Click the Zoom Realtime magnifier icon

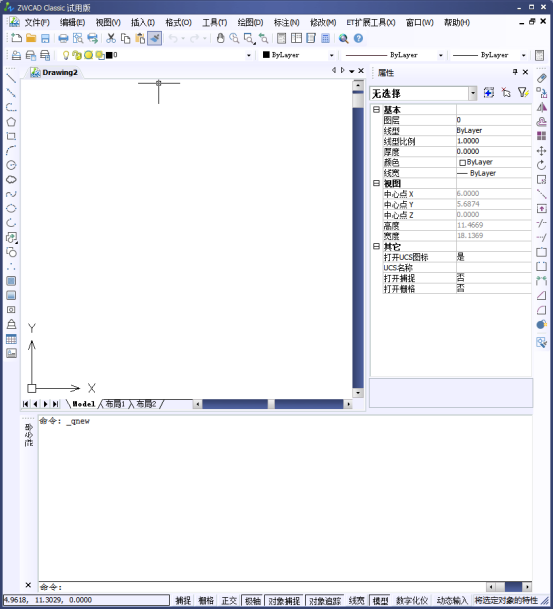point(234,38)
